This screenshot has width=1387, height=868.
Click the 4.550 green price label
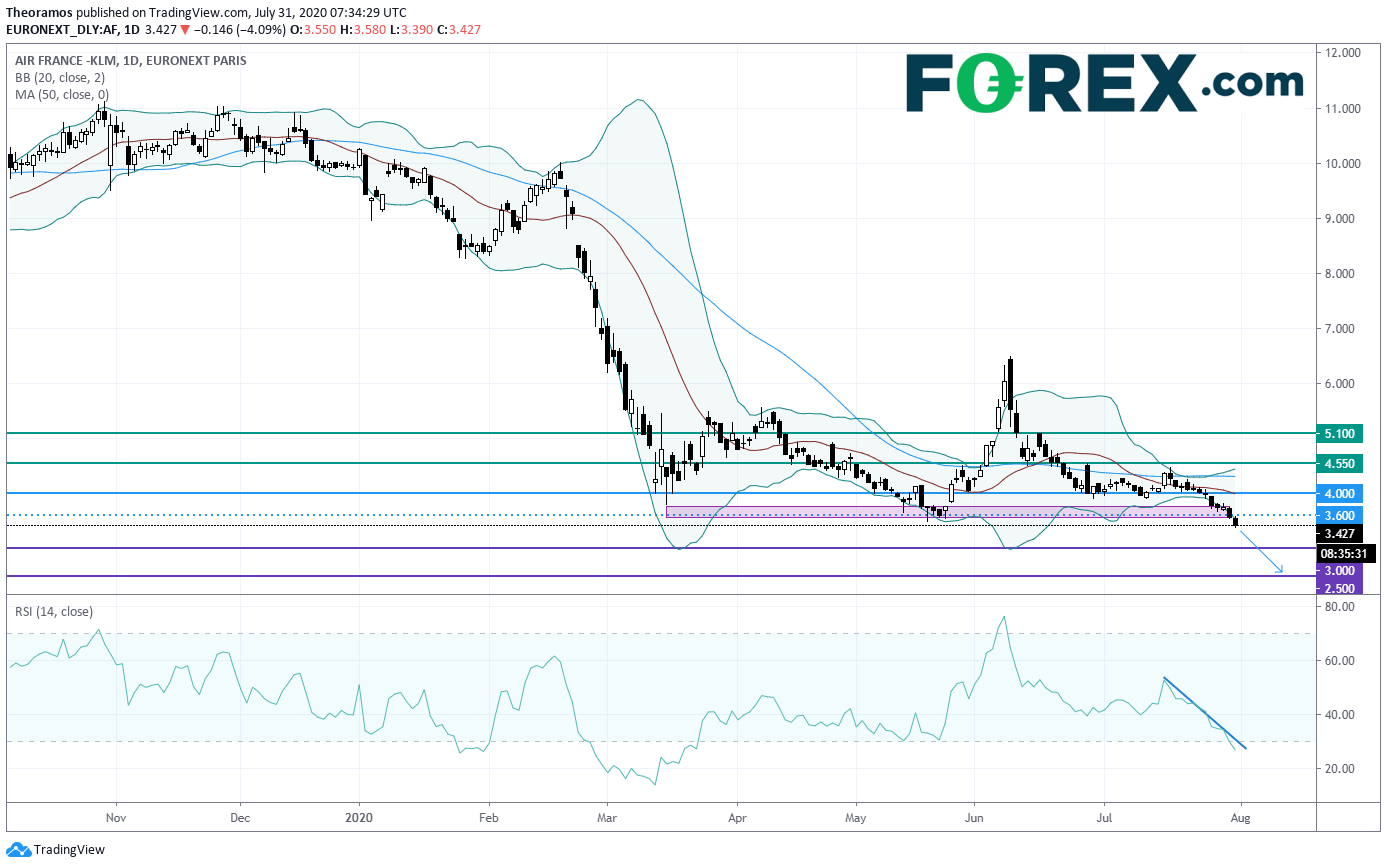(x=1340, y=464)
